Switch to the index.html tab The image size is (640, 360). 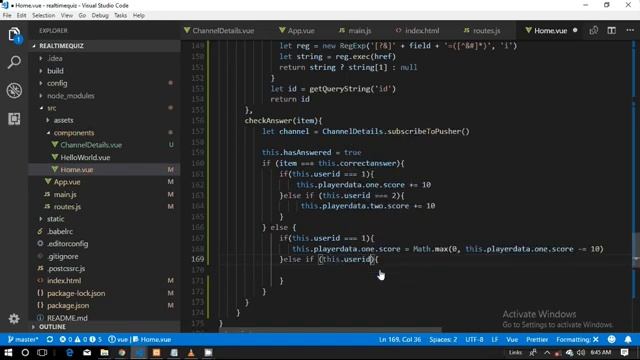click(x=417, y=31)
